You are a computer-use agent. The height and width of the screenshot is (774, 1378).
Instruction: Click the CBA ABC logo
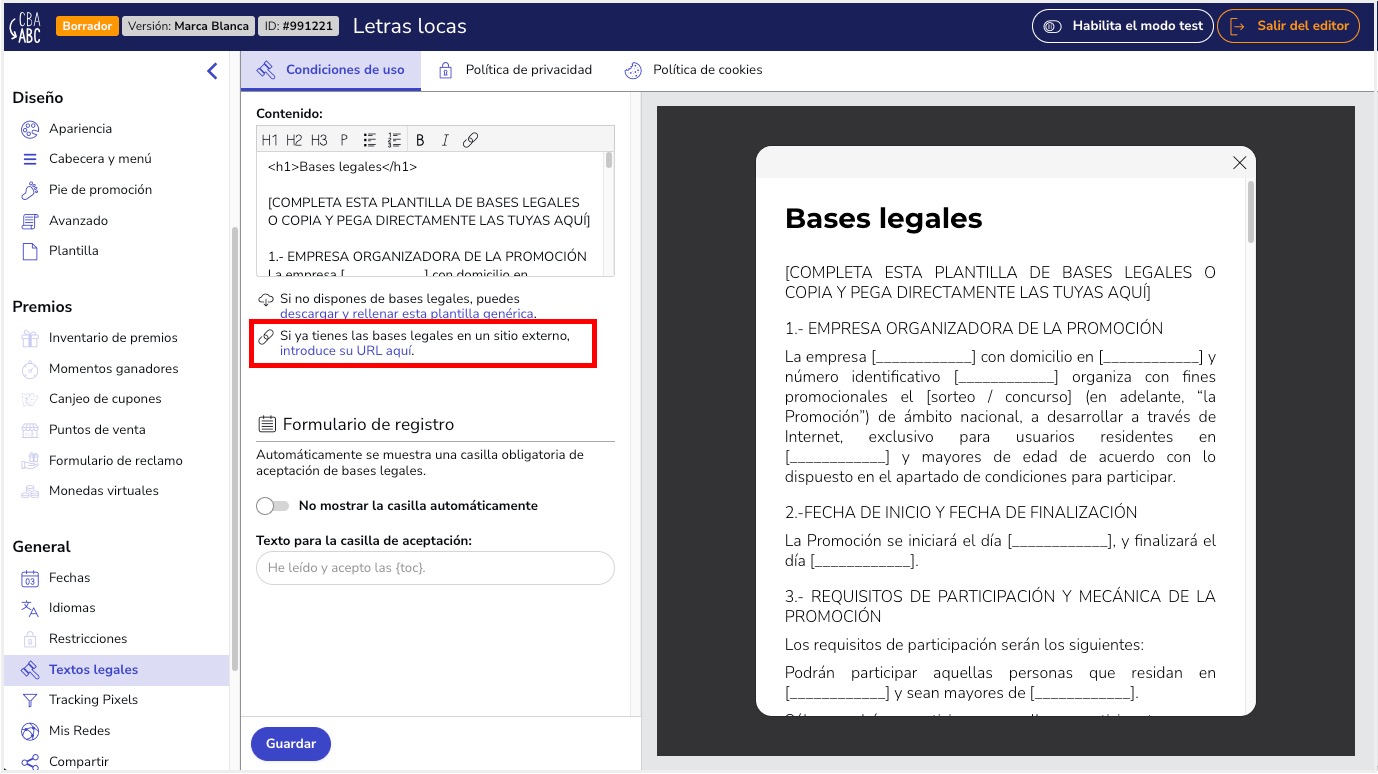(24, 26)
